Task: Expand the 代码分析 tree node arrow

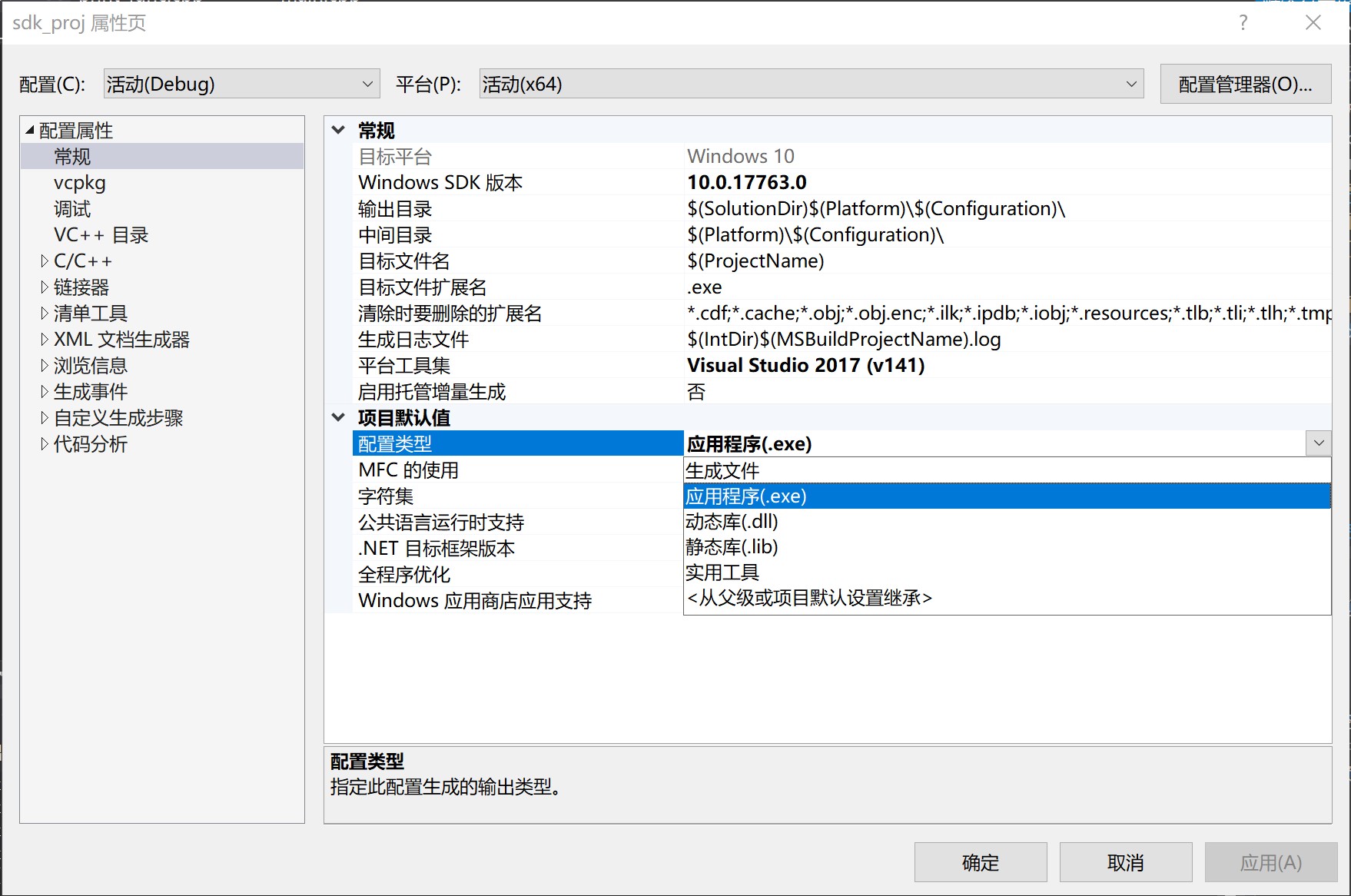Action: [x=44, y=444]
